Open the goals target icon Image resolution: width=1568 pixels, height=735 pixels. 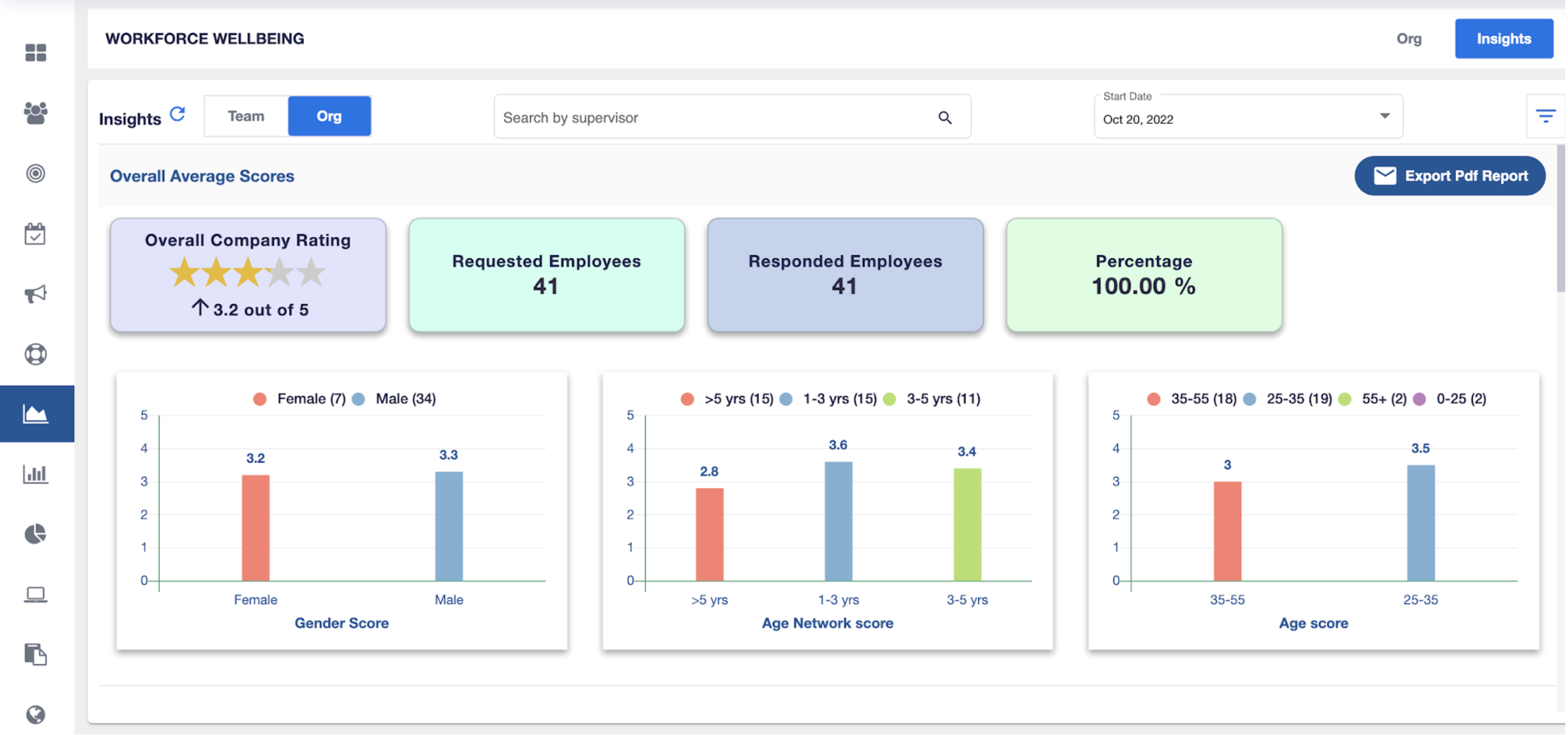pyautogui.click(x=36, y=174)
